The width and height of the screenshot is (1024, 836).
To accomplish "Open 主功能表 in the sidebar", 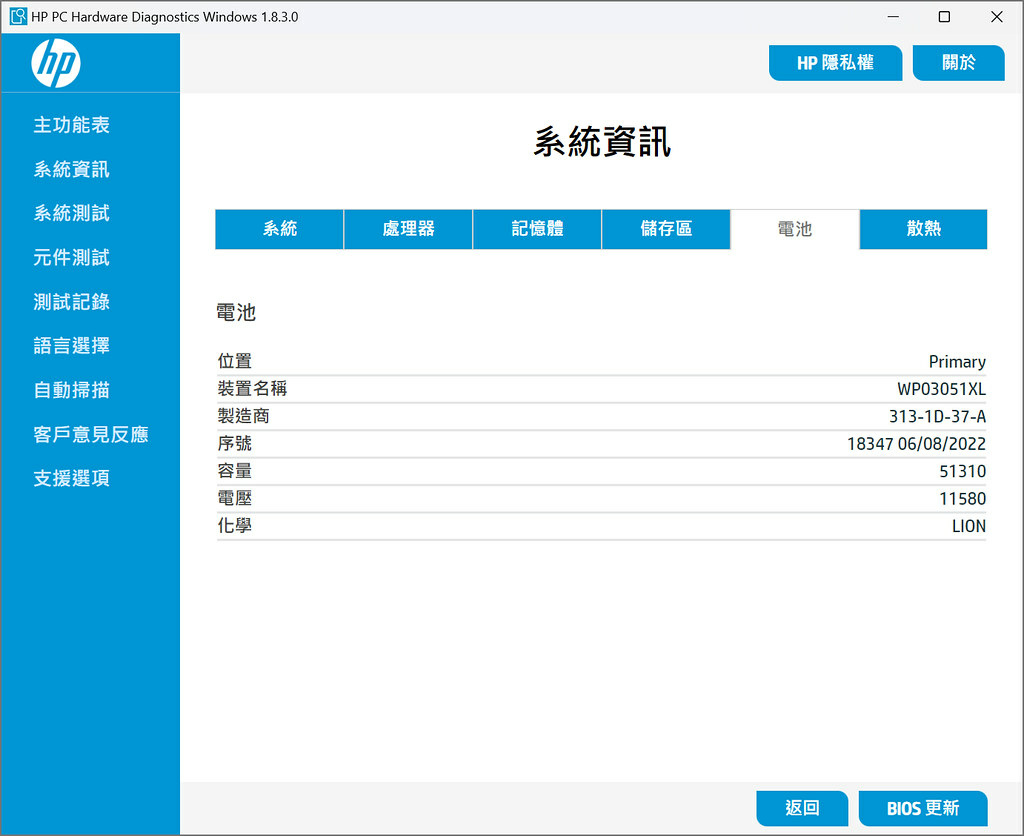I will [71, 125].
